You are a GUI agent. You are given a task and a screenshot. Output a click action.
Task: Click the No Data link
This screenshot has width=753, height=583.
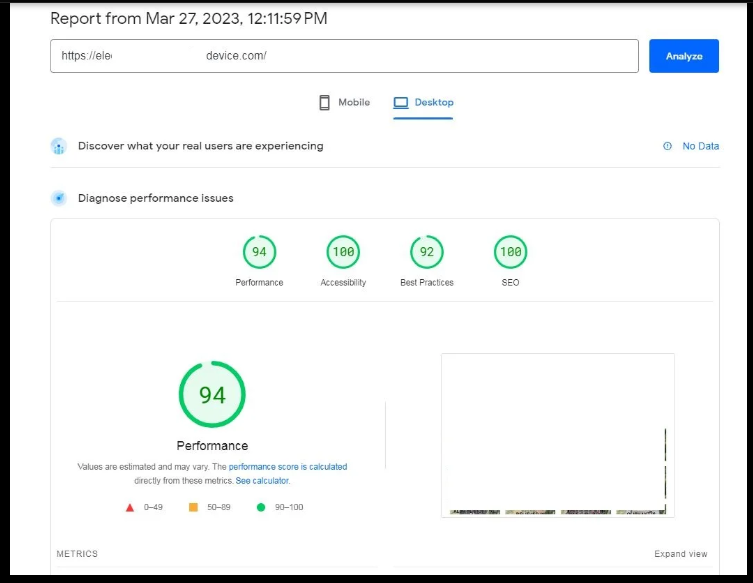pos(700,146)
